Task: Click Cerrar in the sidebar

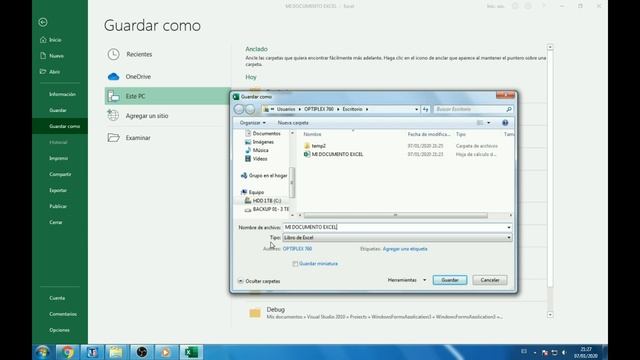Action: pyautogui.click(x=56, y=222)
